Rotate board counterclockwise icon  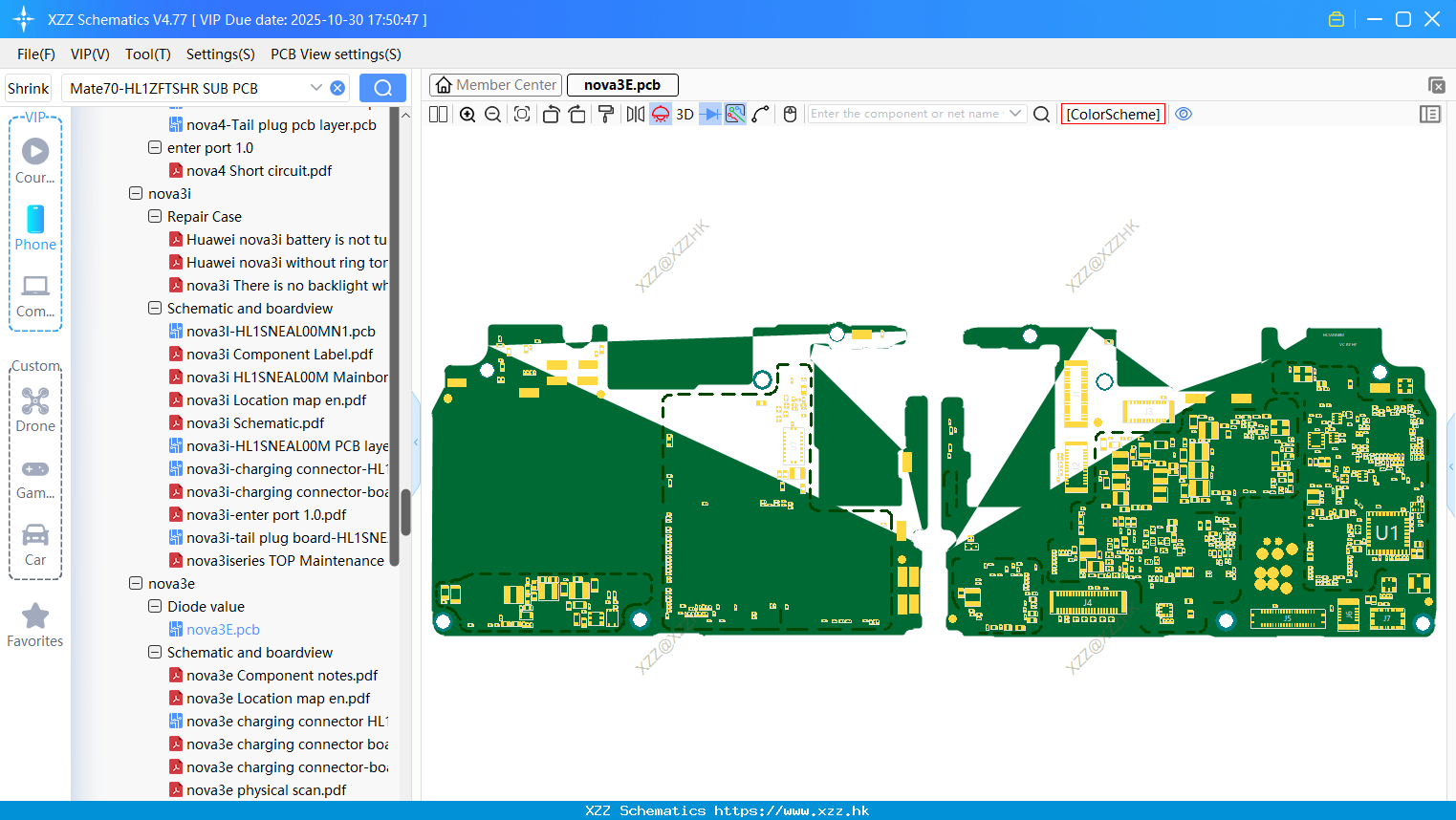pyautogui.click(x=551, y=114)
